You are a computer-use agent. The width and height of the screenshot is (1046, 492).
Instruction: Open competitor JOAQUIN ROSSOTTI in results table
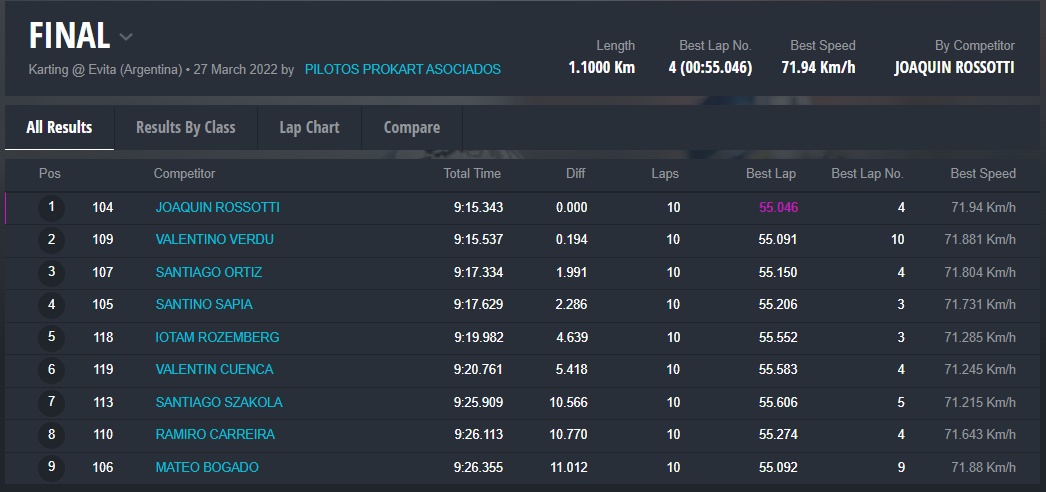(217, 208)
